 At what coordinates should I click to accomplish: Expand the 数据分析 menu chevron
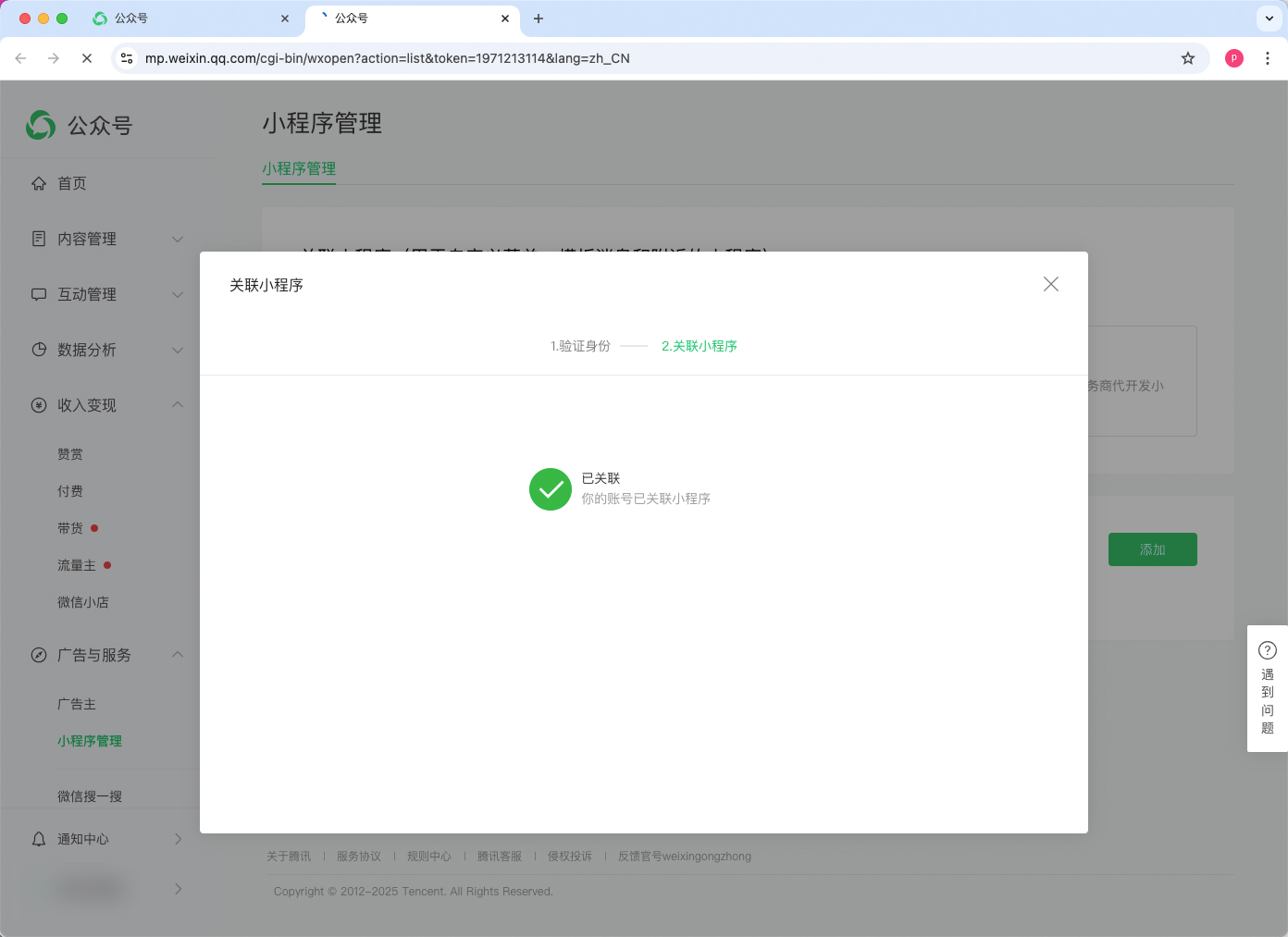[x=178, y=350]
